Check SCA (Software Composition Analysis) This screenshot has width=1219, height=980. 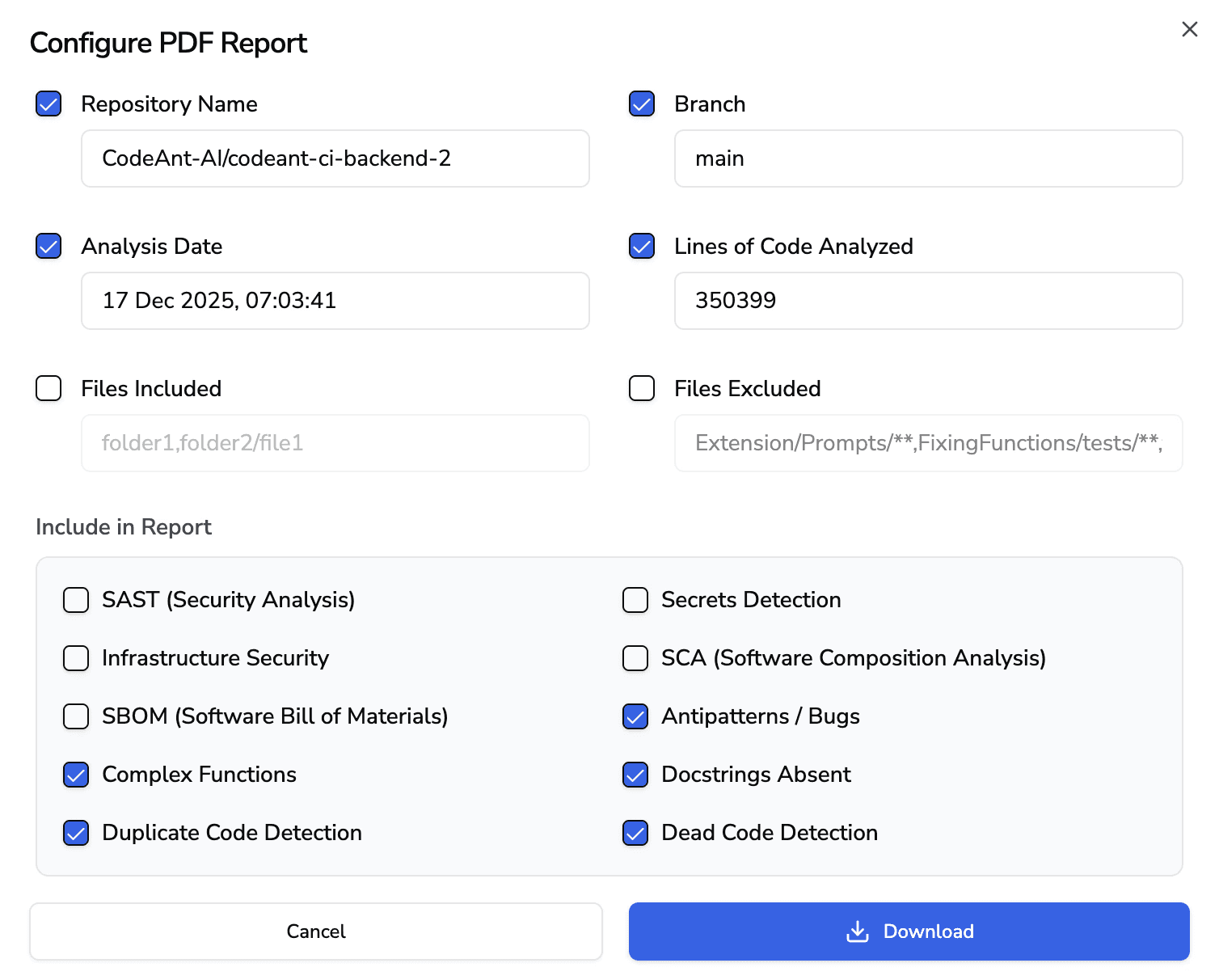[635, 658]
